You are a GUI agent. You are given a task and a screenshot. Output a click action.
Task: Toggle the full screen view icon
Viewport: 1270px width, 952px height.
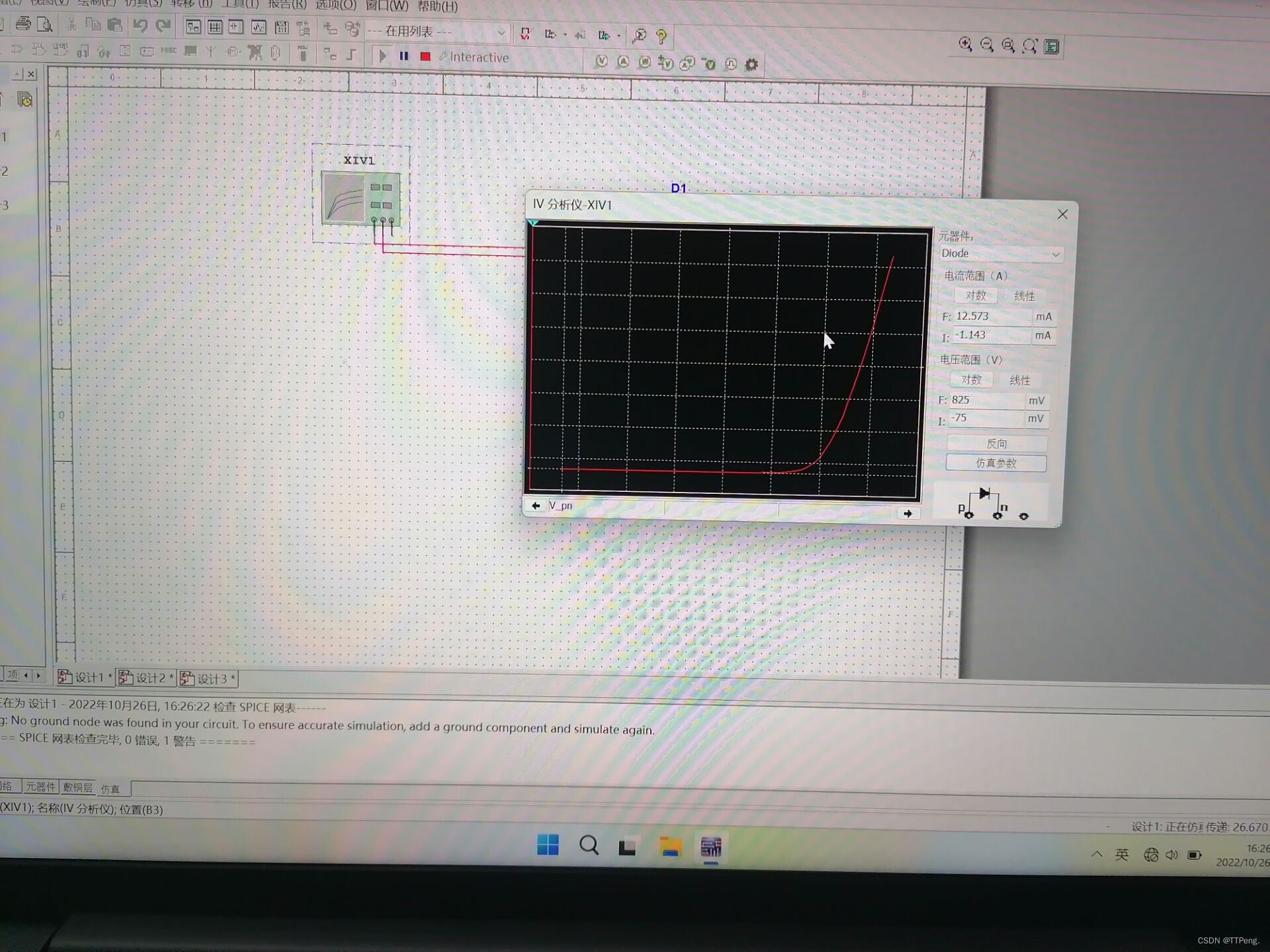1052,47
